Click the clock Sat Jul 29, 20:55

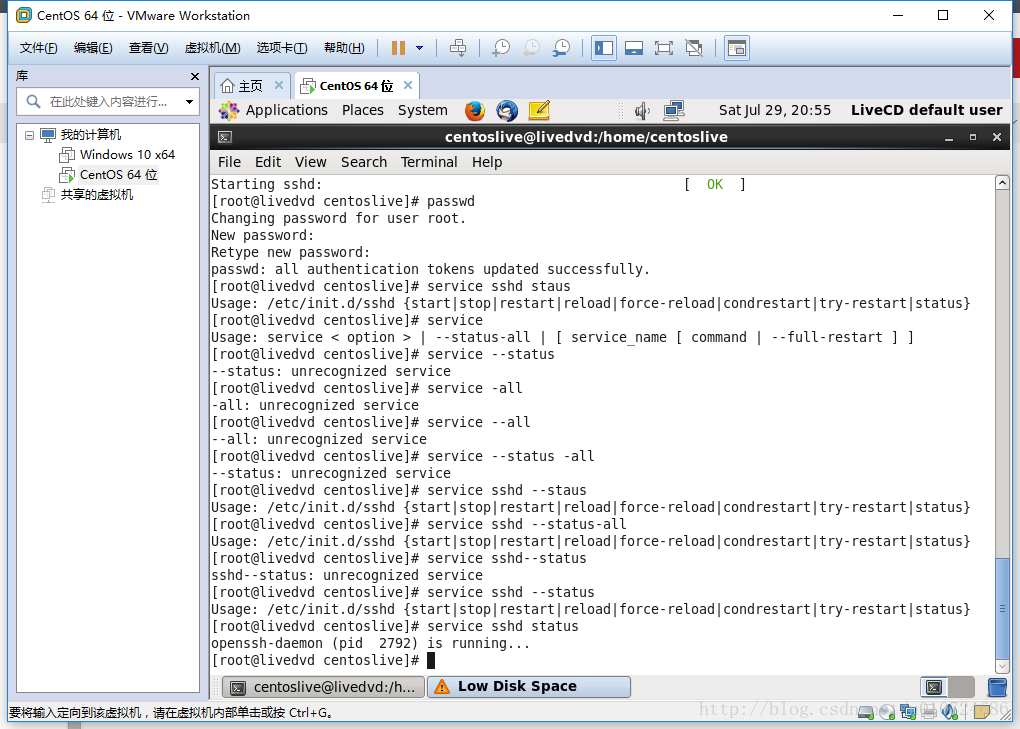pos(775,111)
